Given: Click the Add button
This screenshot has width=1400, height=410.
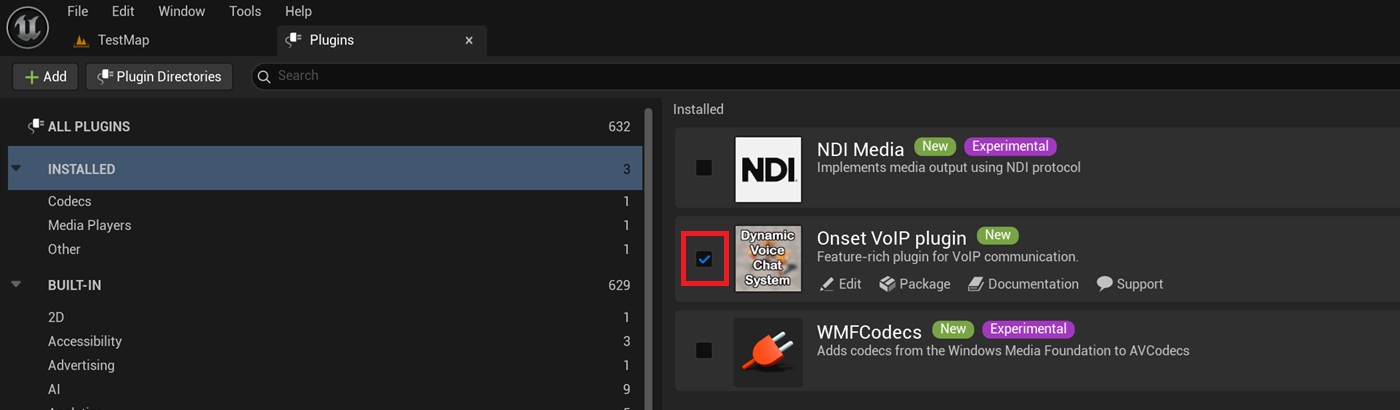Looking at the screenshot, I should pos(45,77).
